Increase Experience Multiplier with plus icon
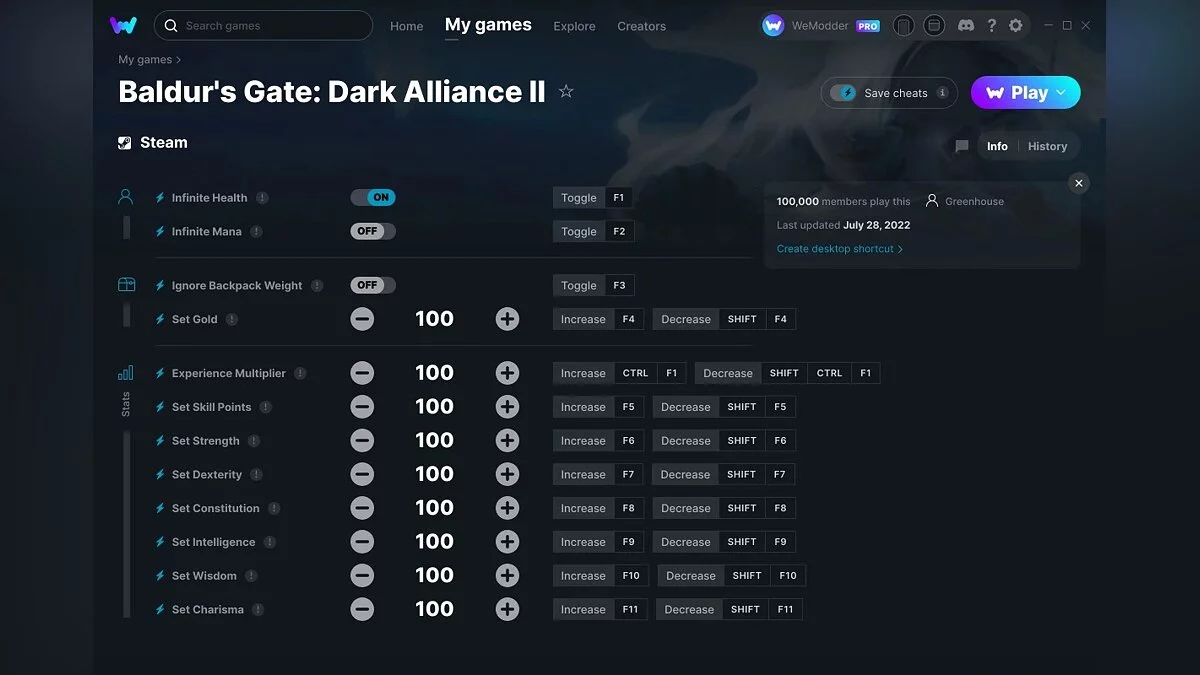The height and width of the screenshot is (675, 1200). pos(508,373)
